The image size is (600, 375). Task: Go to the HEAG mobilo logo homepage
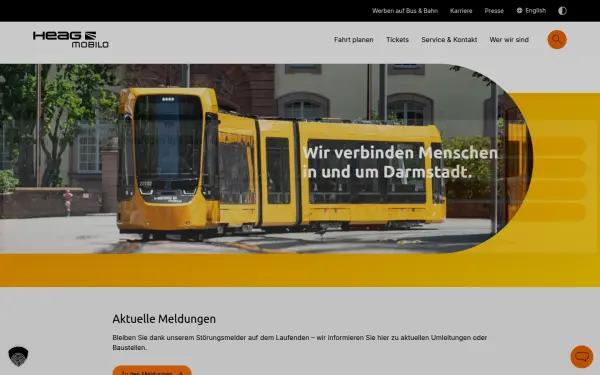point(71,39)
